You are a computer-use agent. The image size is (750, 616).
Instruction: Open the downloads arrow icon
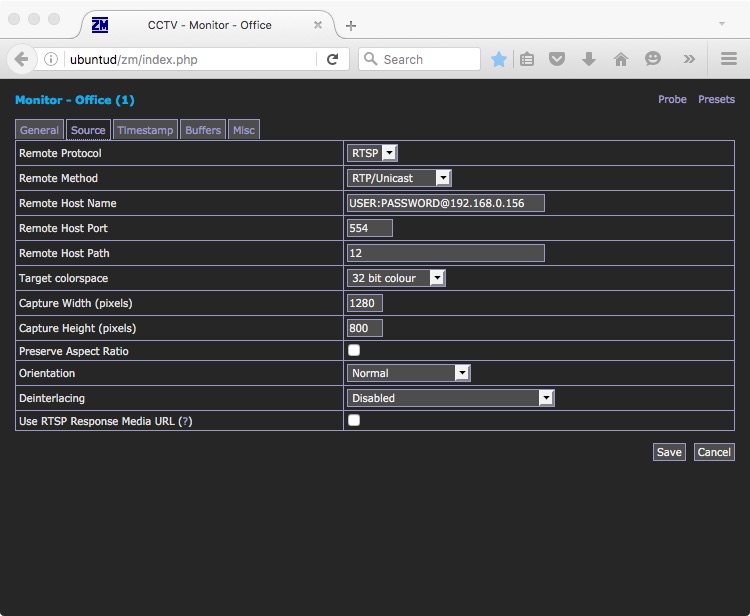[589, 59]
